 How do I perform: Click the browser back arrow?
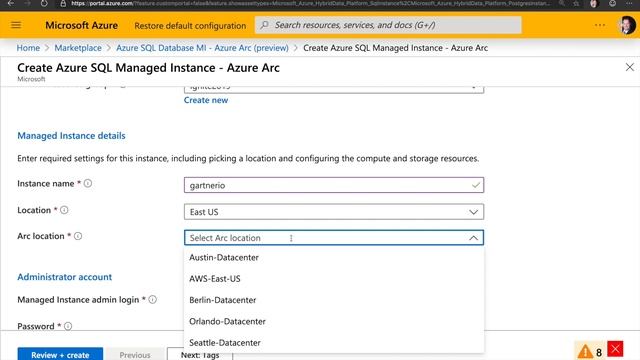click(x=11, y=3)
